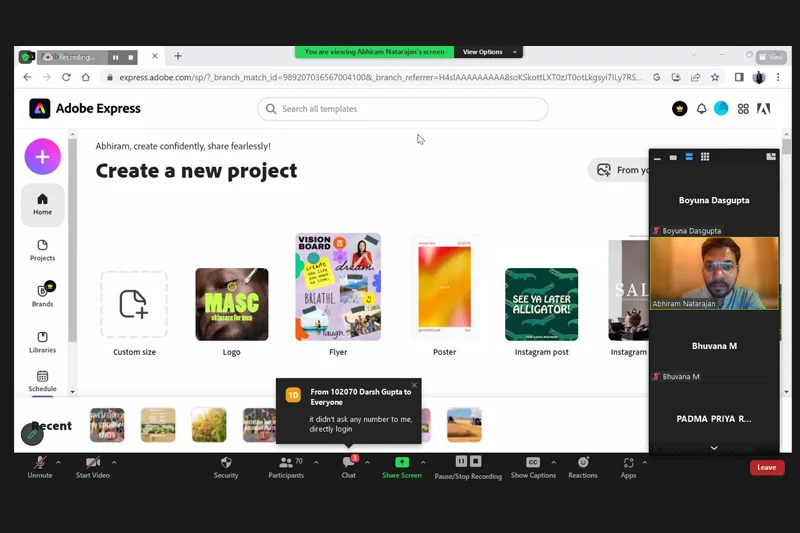
Task: Expand the arrow beside Share Screen
Action: [x=423, y=463]
